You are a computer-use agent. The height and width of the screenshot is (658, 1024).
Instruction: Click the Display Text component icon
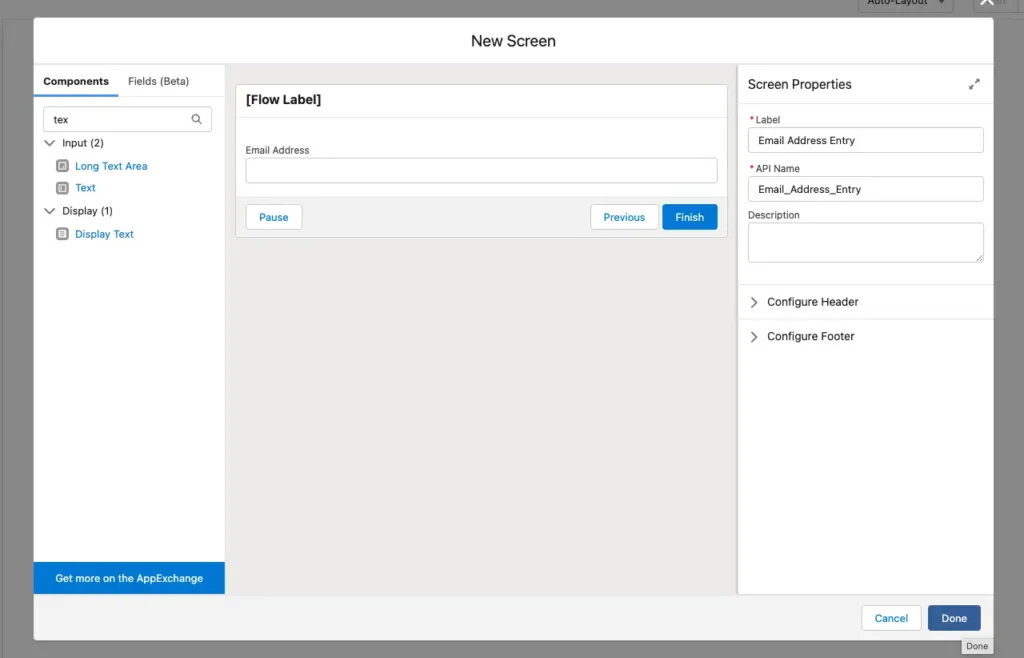point(62,234)
